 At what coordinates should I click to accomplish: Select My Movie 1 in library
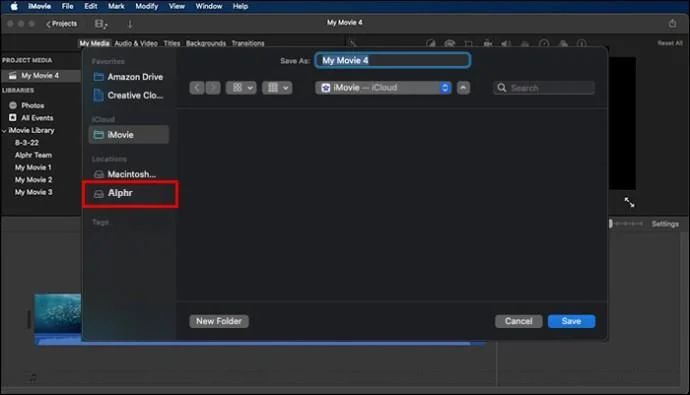point(33,168)
